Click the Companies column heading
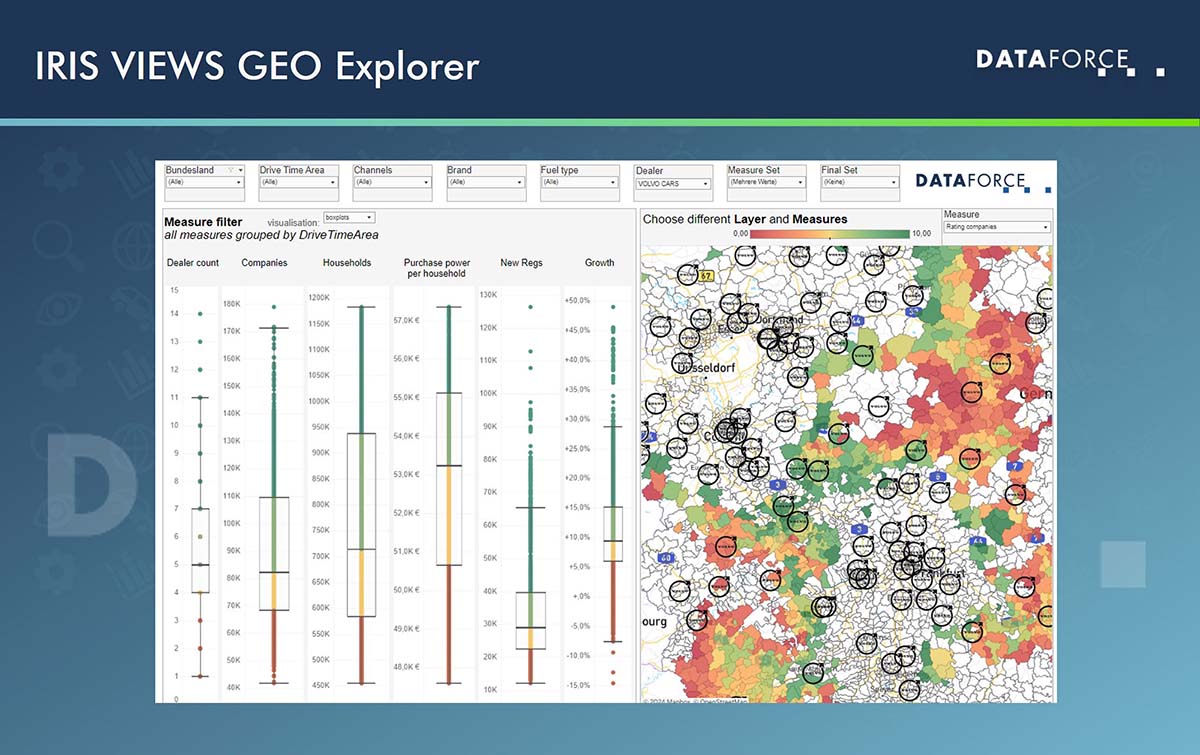Viewport: 1200px width, 755px height. point(265,263)
